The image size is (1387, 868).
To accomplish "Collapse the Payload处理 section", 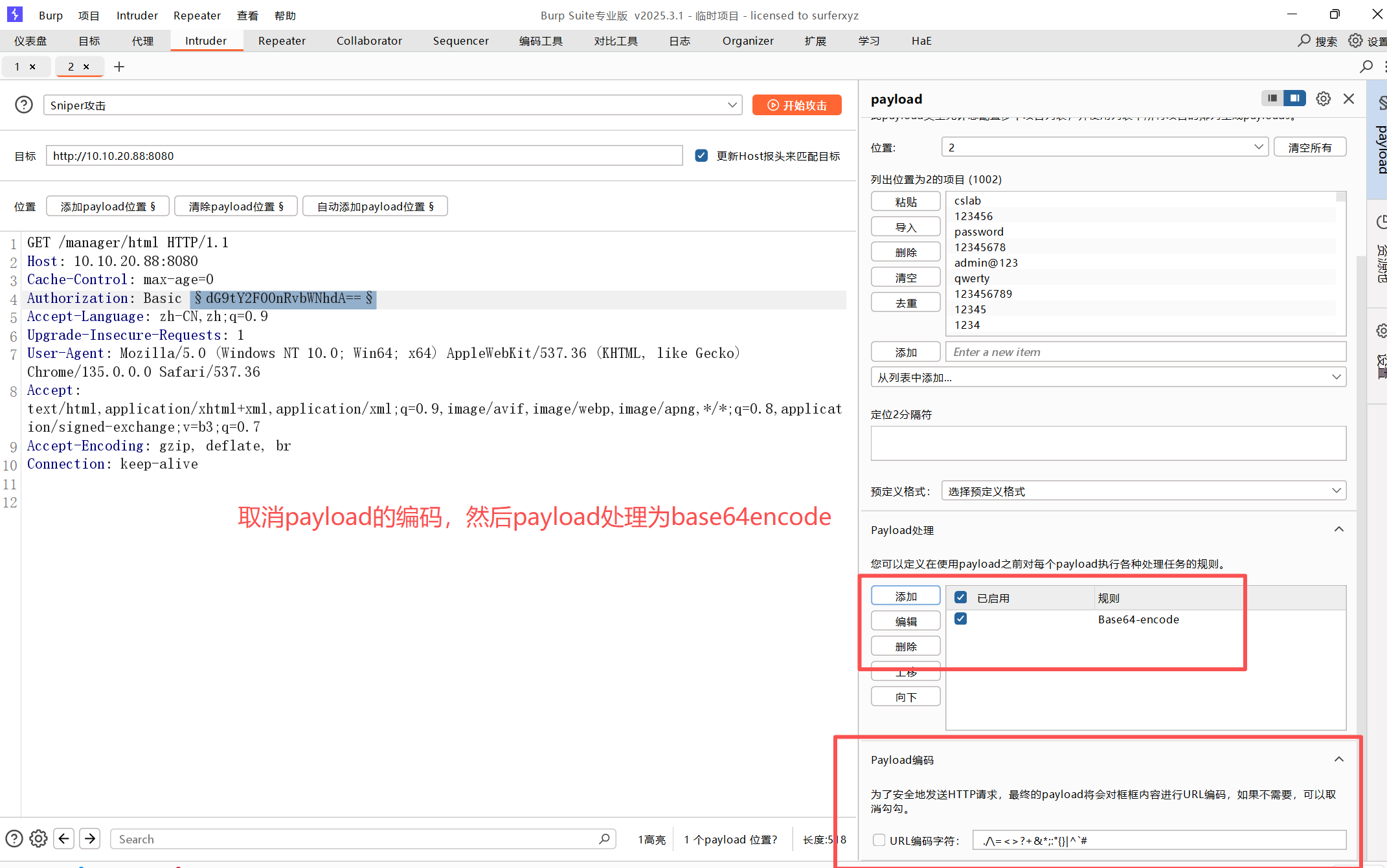I will 1338,529.
